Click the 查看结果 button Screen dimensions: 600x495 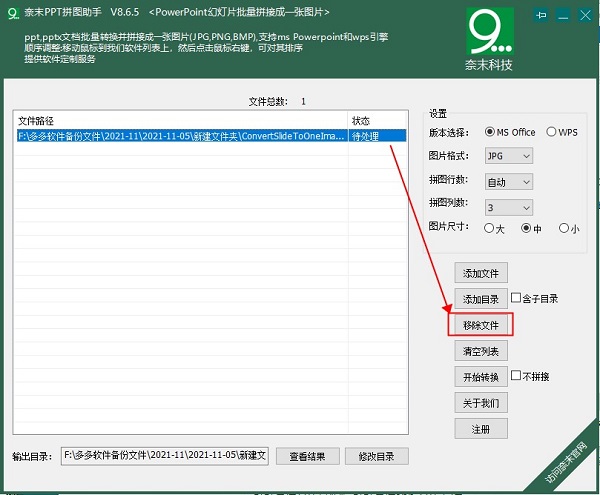[x=308, y=456]
